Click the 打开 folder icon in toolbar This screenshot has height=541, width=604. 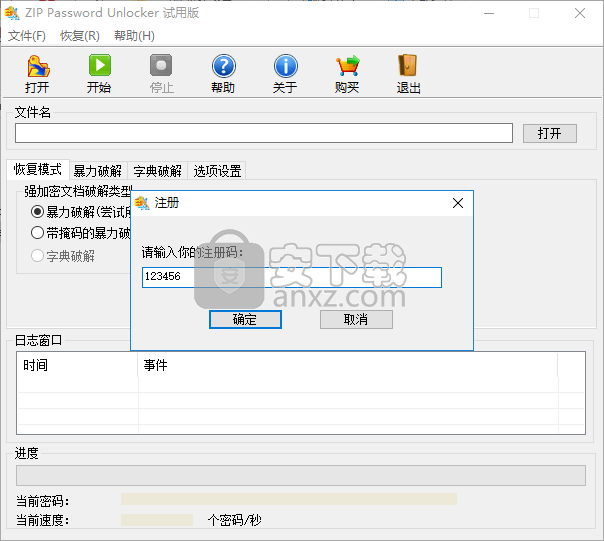(38, 66)
